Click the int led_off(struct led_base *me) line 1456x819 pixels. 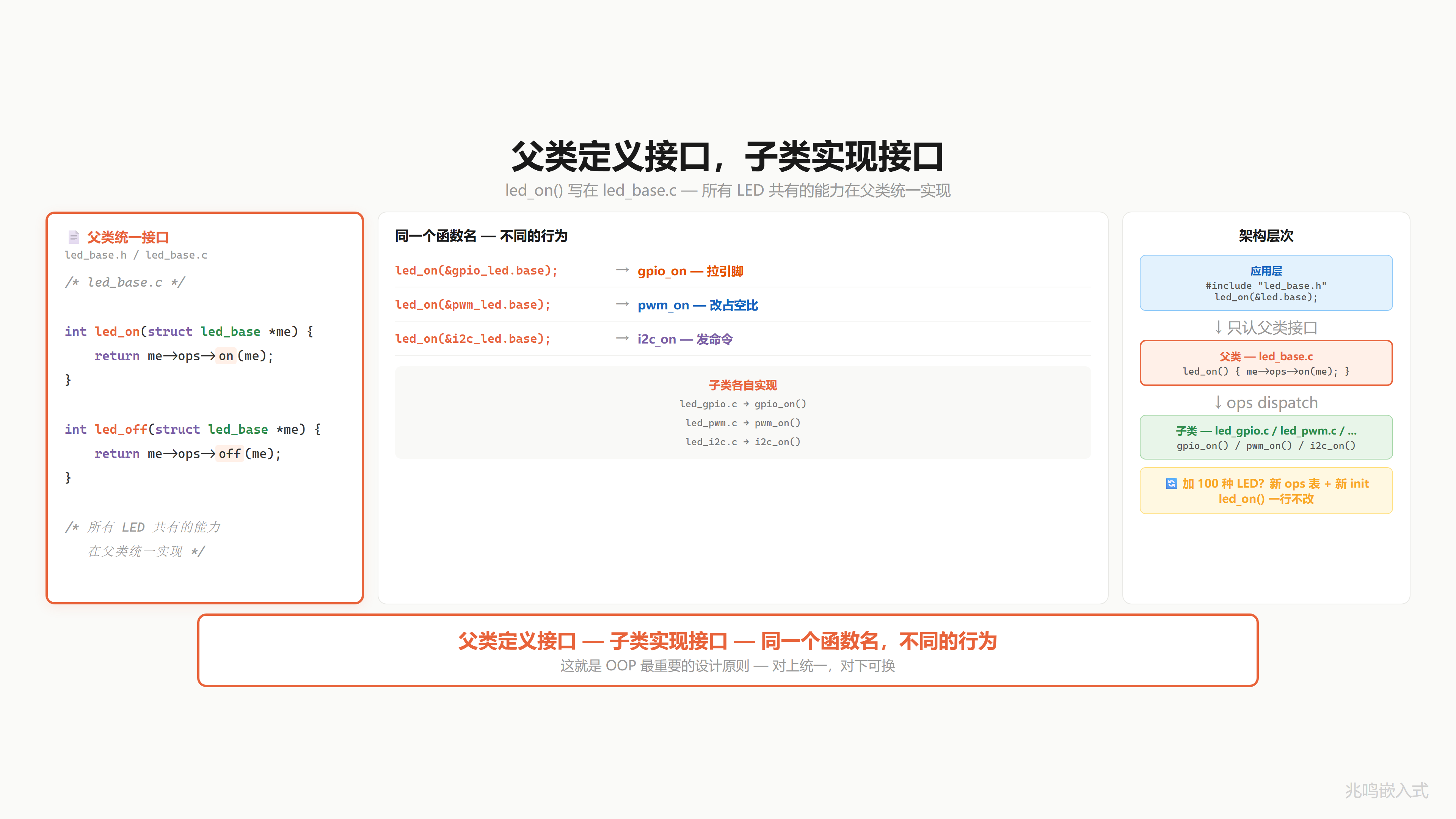click(192, 430)
